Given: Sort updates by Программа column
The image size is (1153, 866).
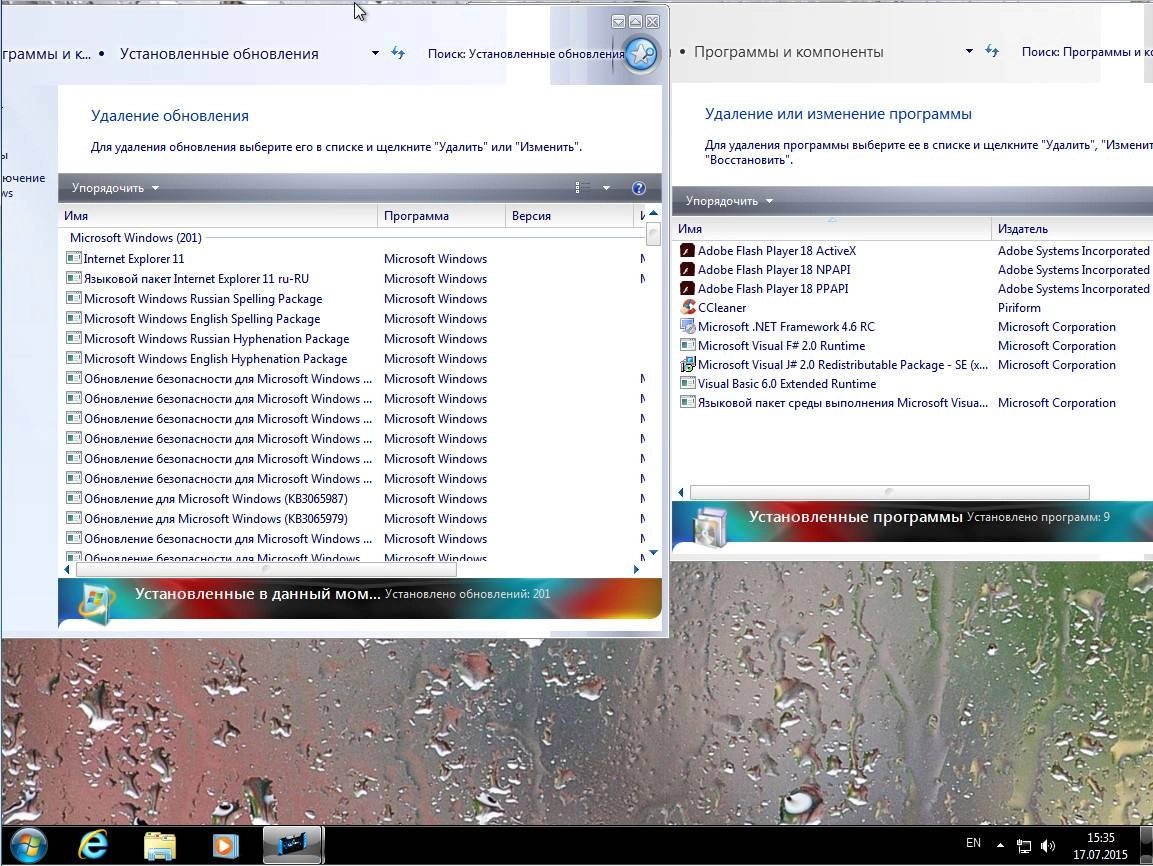Looking at the screenshot, I should point(441,216).
